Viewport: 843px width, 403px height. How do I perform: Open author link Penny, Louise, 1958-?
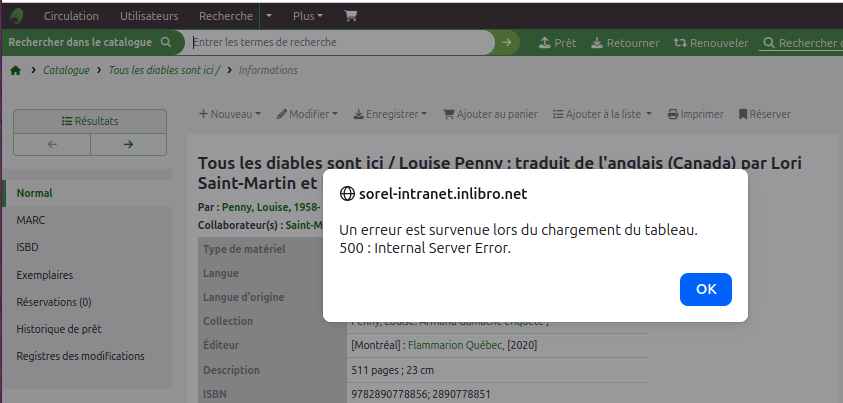coord(272,207)
